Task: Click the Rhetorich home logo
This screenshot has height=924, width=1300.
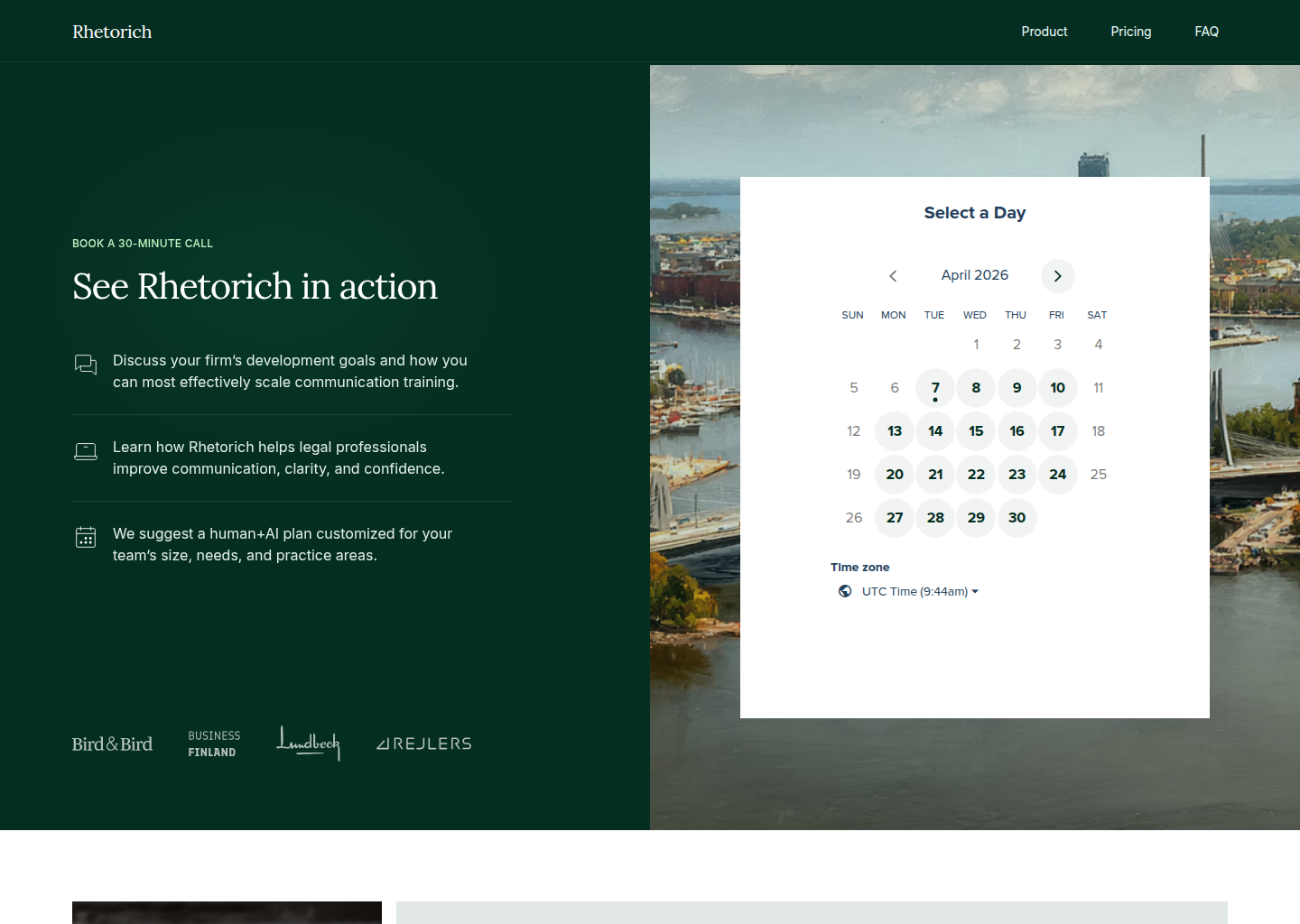Action: pyautogui.click(x=112, y=32)
